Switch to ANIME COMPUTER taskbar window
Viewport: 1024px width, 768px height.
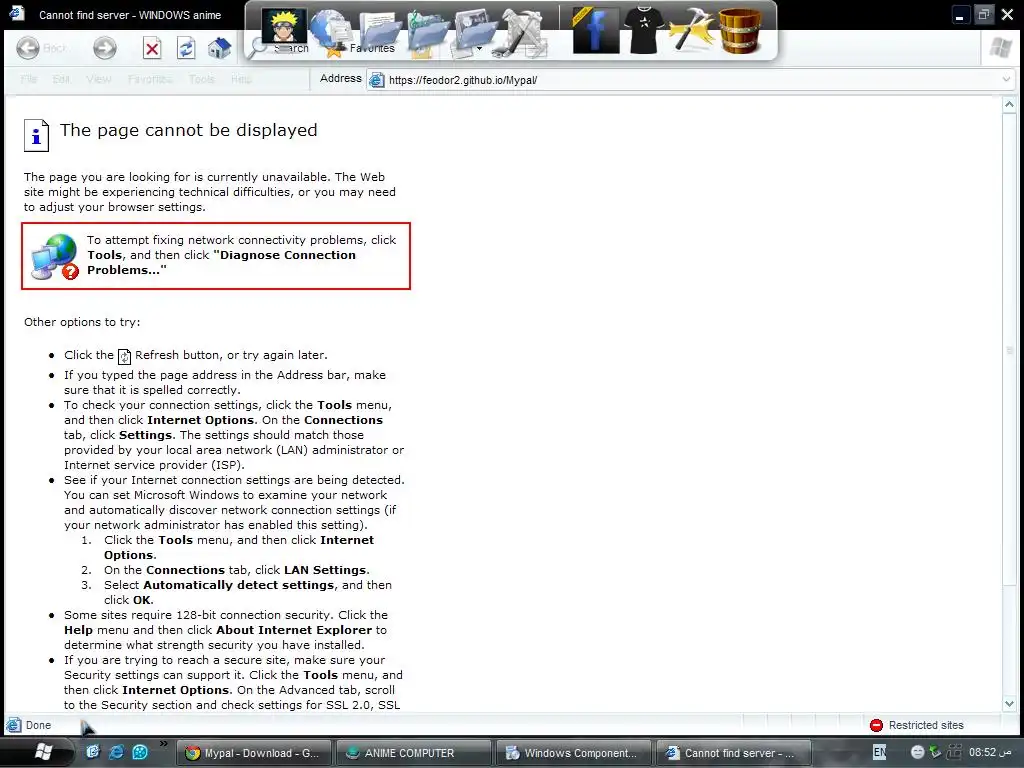413,753
